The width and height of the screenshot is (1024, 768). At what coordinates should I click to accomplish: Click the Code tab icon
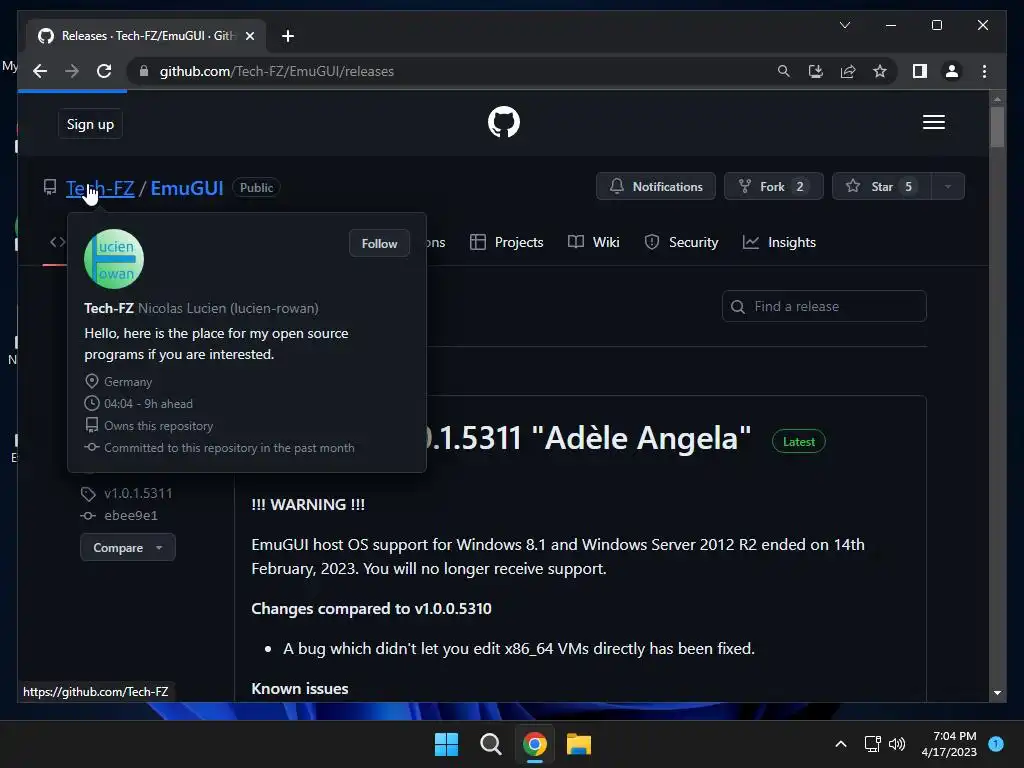[57, 242]
